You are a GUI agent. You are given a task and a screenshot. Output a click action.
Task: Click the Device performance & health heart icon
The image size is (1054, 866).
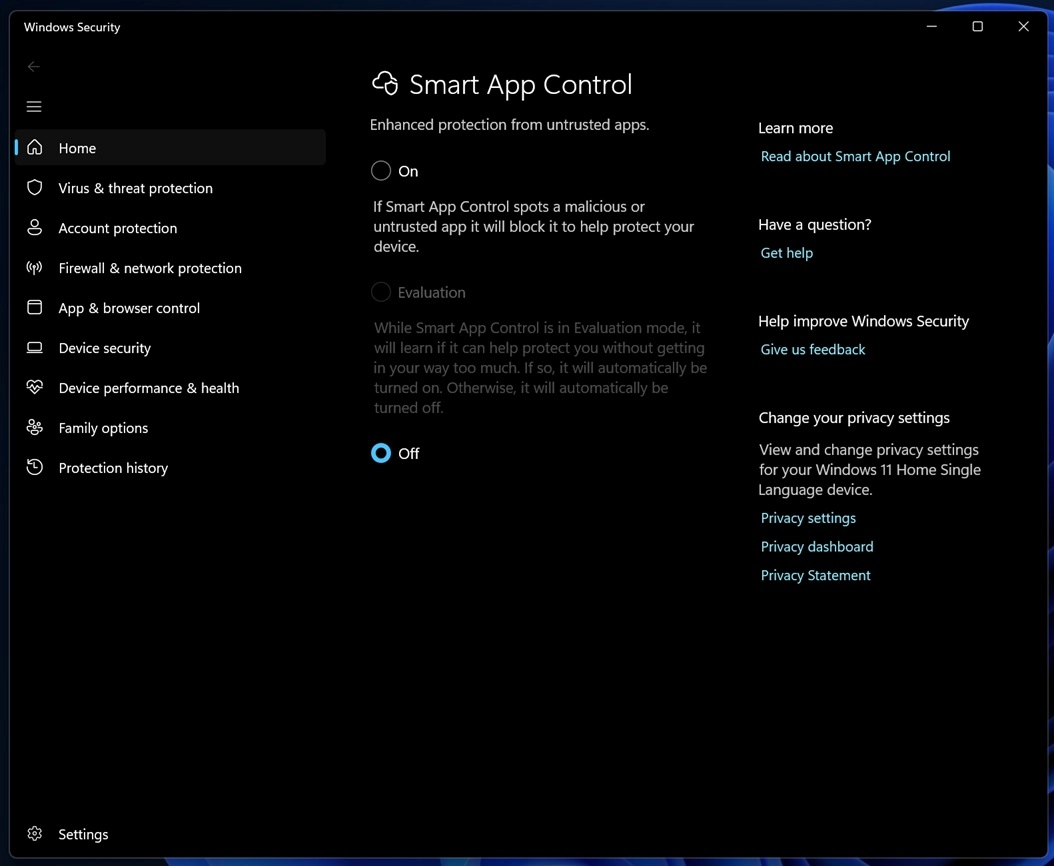[33, 388]
